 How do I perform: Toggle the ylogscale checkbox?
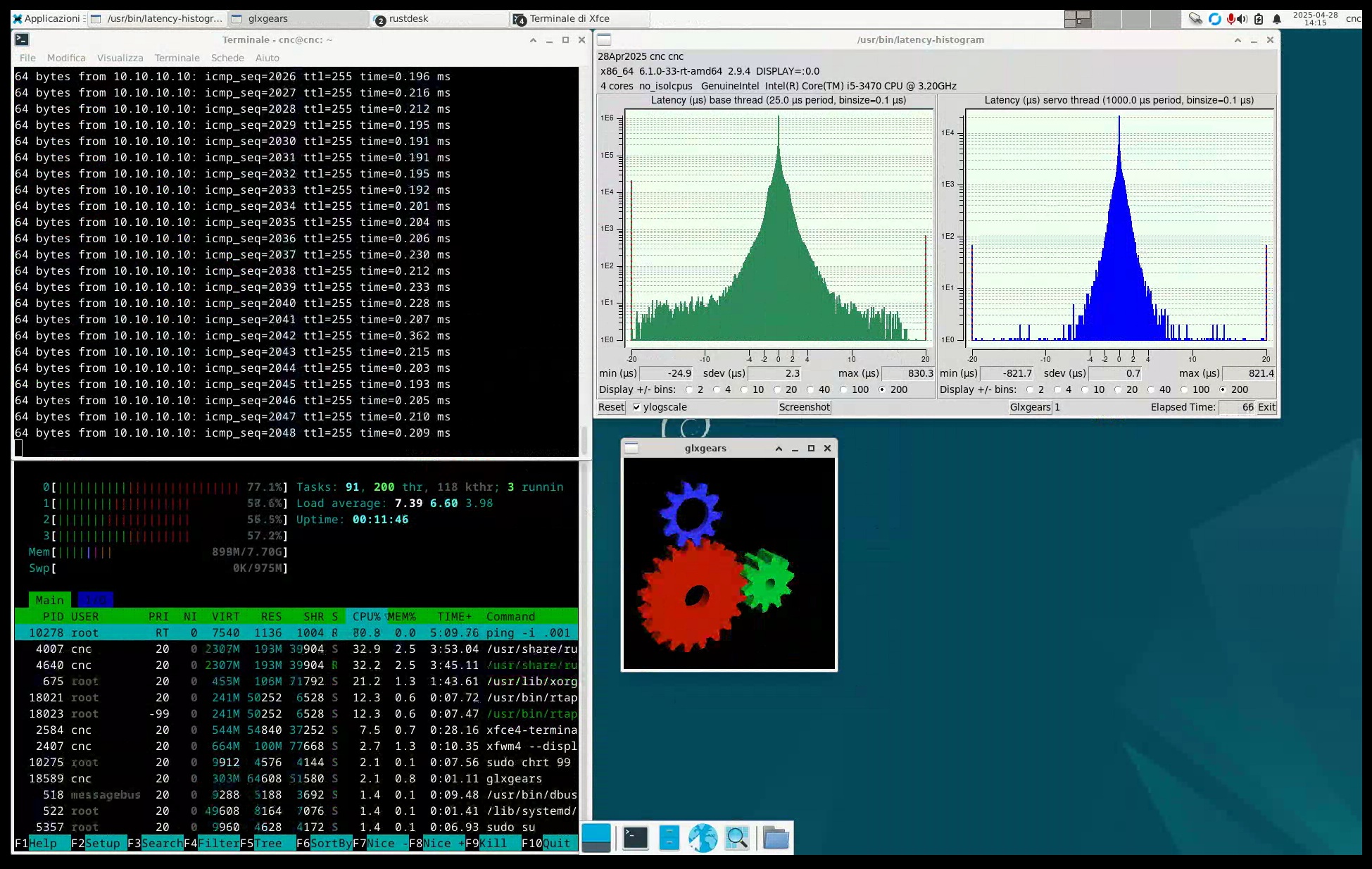point(636,407)
